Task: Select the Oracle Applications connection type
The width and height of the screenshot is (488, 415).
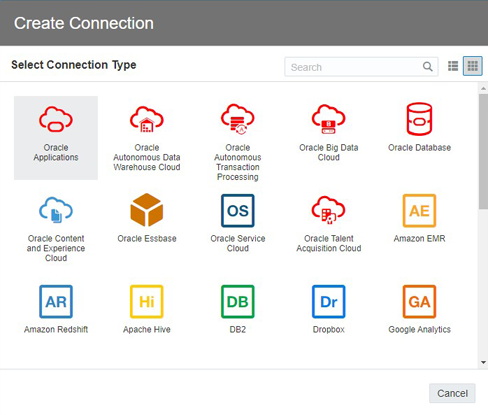Action: (56, 138)
